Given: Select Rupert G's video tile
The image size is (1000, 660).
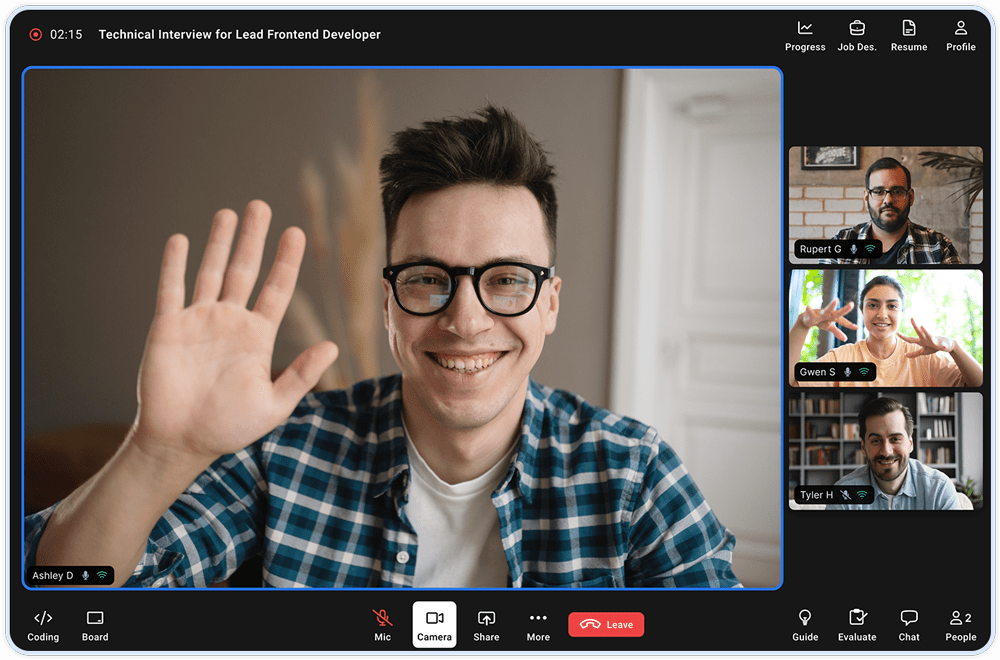Looking at the screenshot, I should 885,204.
